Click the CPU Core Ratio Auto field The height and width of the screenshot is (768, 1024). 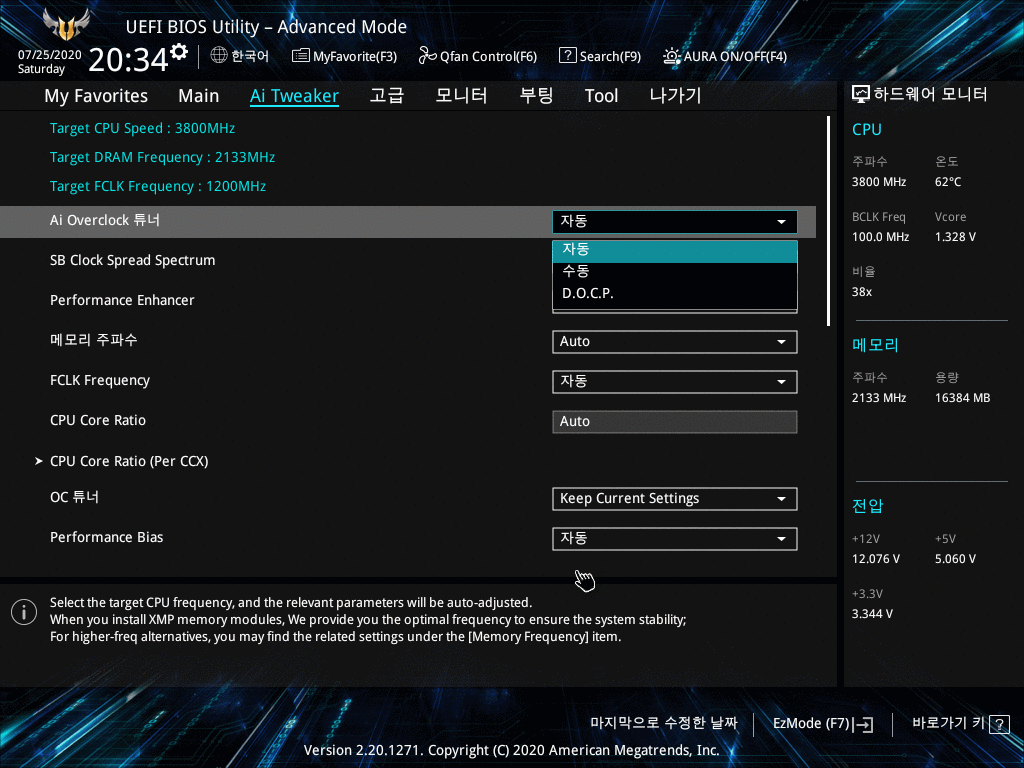click(675, 422)
